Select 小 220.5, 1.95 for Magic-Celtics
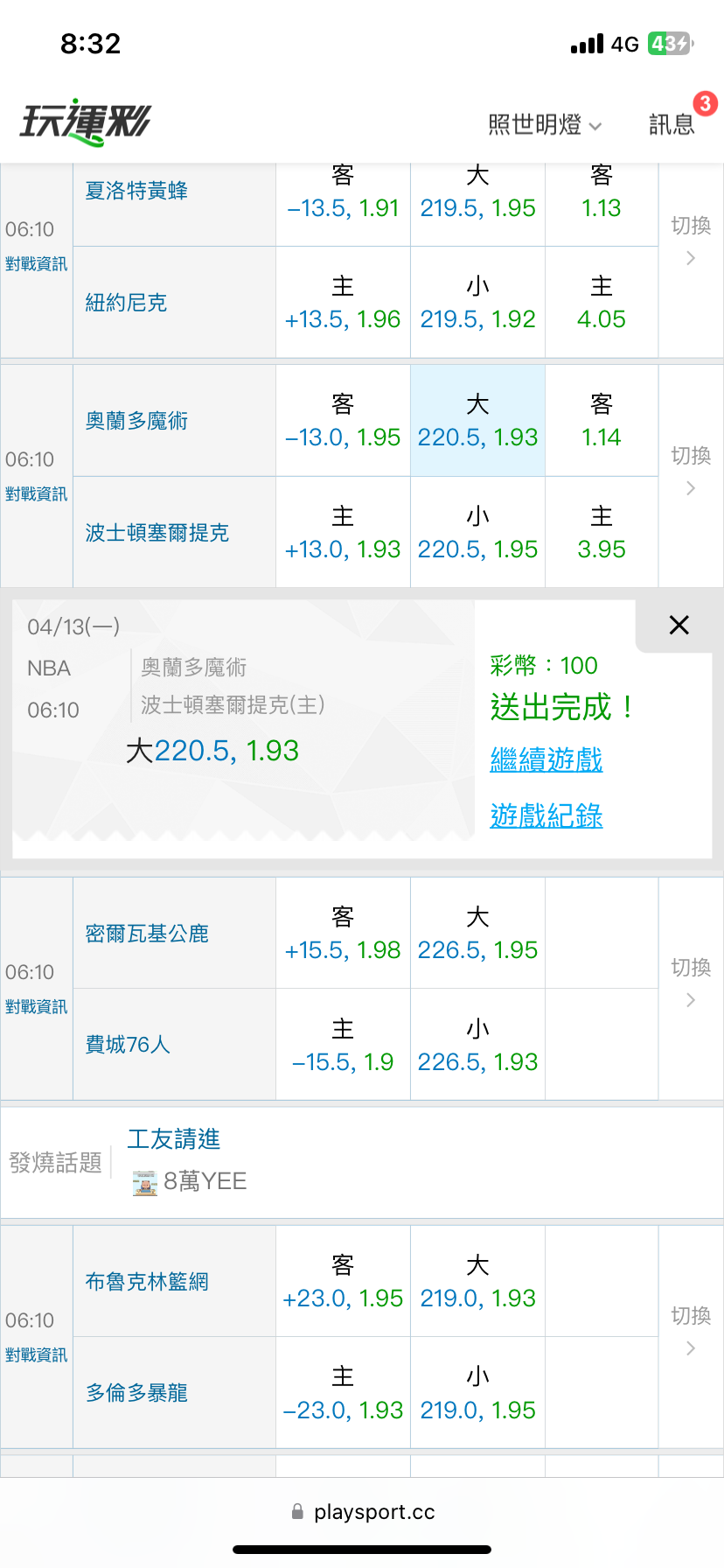This screenshot has width=724, height=1568. 477,533
